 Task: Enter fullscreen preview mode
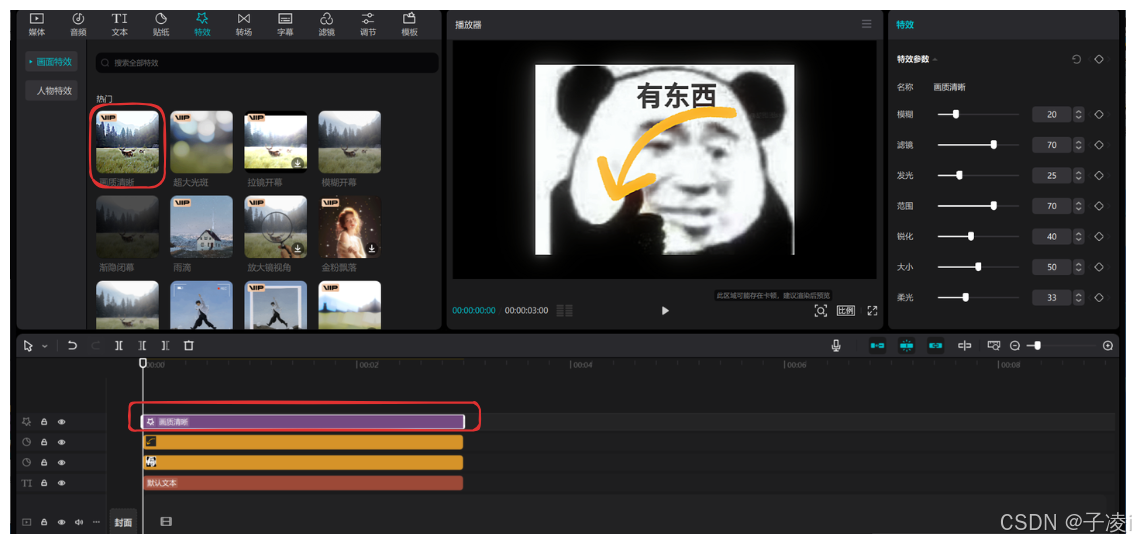coord(872,310)
